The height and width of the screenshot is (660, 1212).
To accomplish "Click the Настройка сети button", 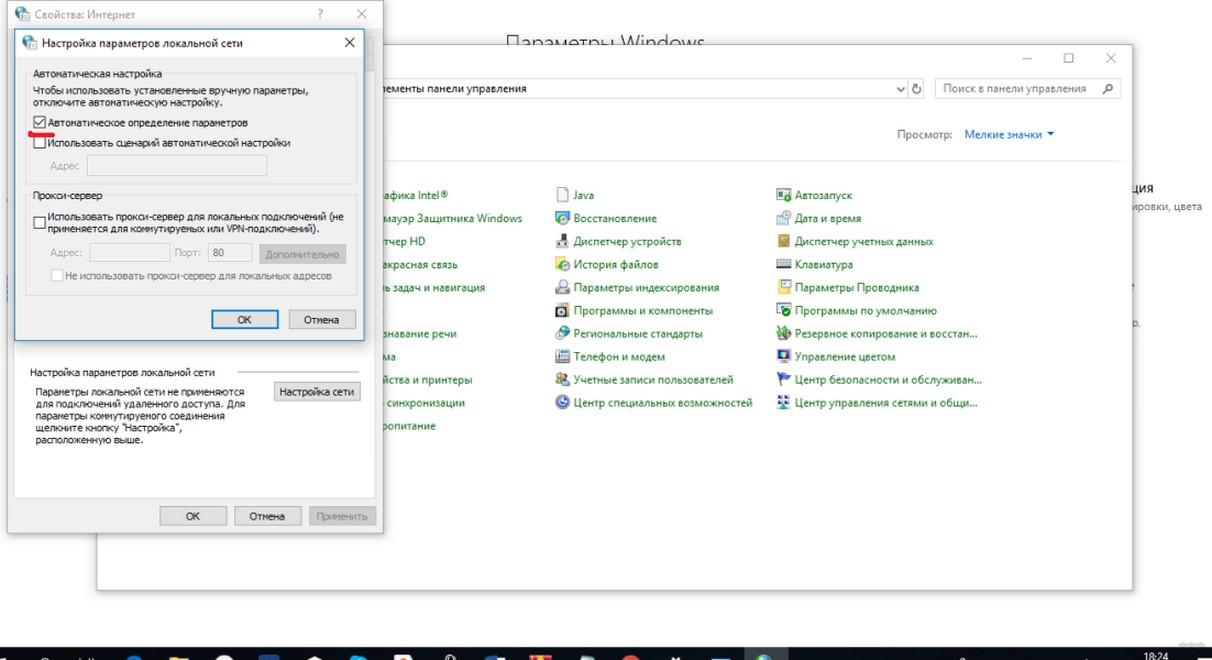I will (317, 392).
